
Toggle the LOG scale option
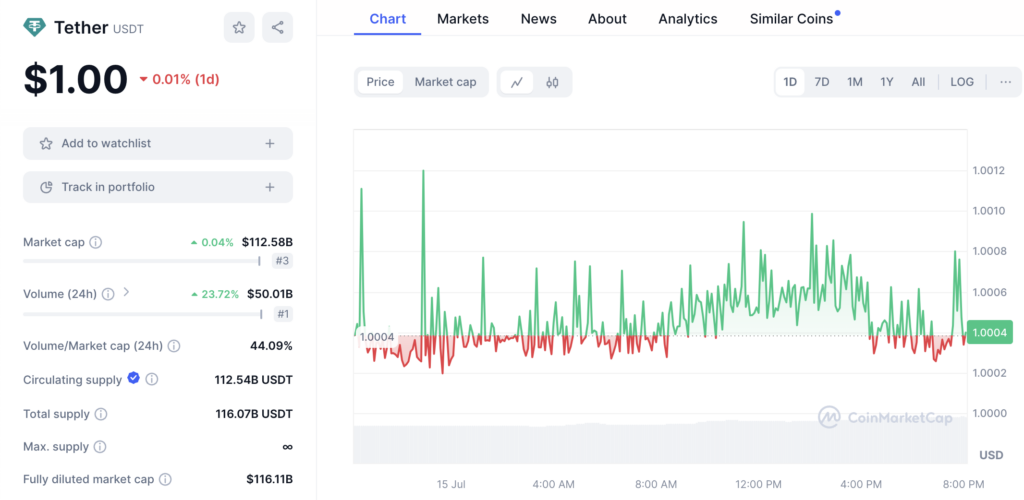pos(962,82)
